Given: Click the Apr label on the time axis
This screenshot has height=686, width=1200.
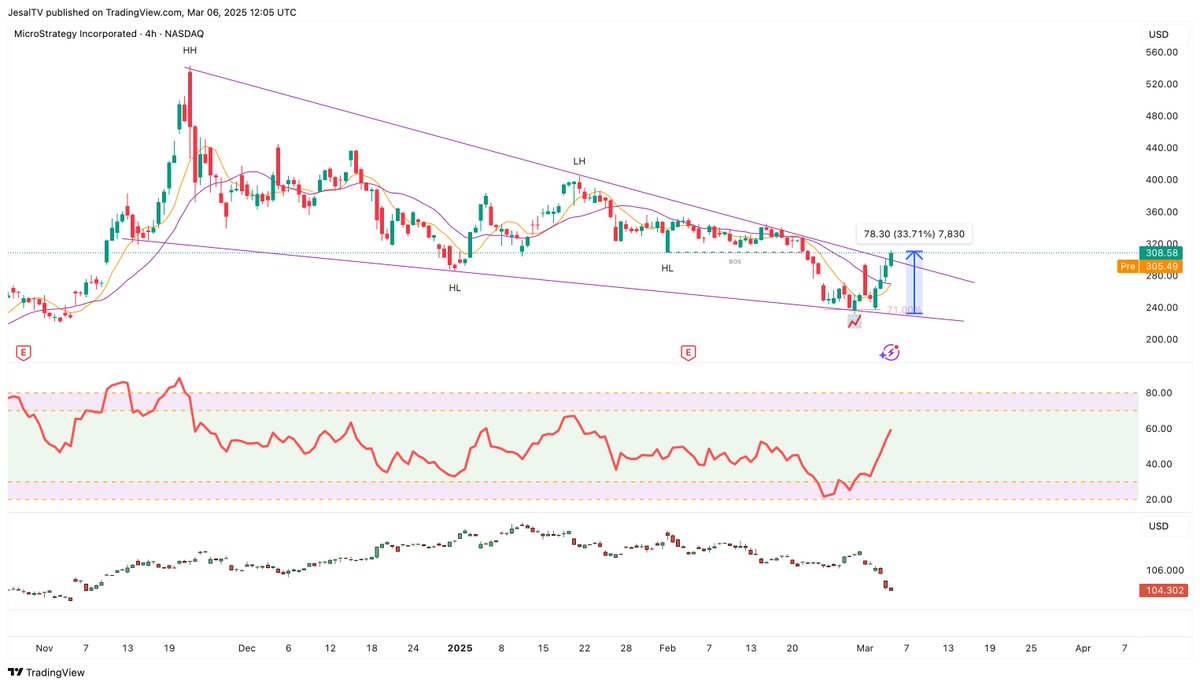Looking at the screenshot, I should [1083, 648].
